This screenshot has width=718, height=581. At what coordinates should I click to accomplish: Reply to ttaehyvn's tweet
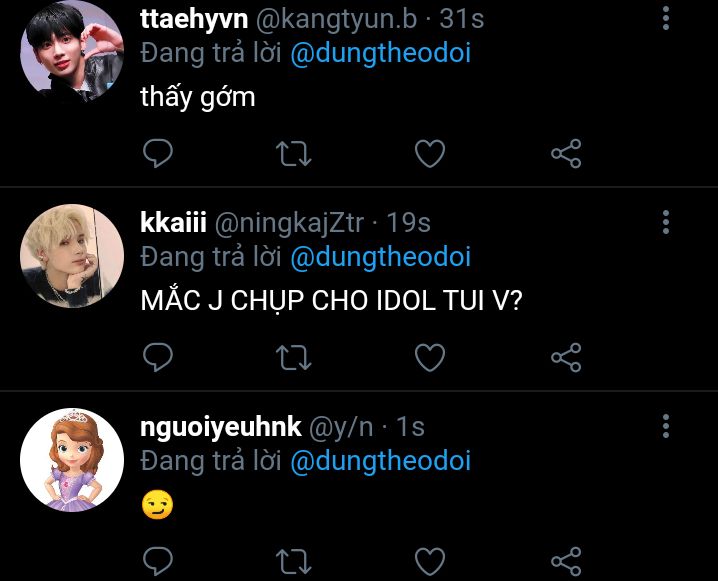pos(158,153)
